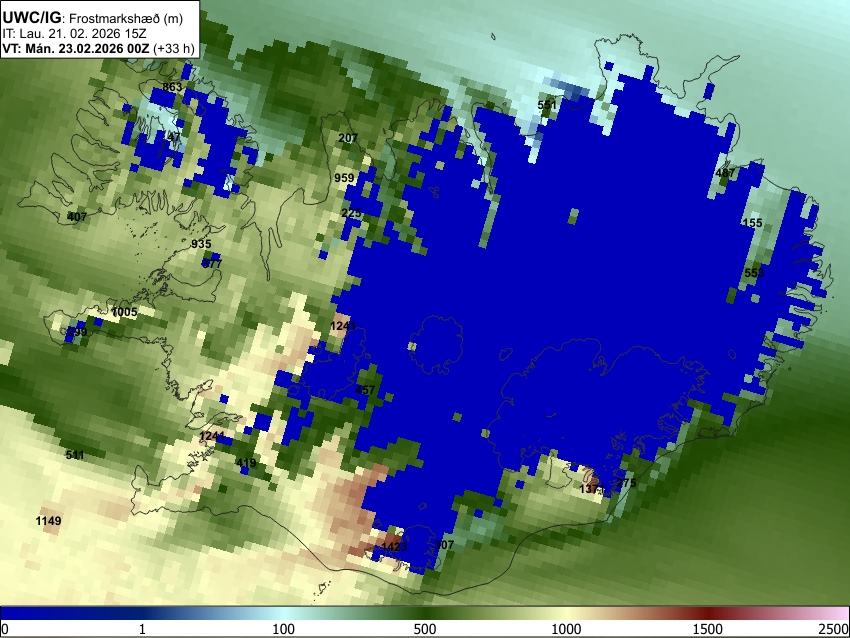Click the 307 map label
Viewport: 850px width, 638px height.
[445, 545]
